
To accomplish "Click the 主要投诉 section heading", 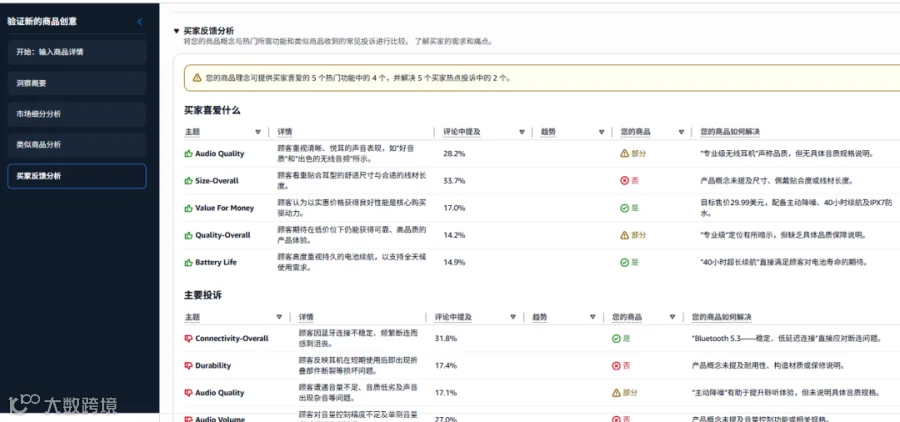I will 203,295.
